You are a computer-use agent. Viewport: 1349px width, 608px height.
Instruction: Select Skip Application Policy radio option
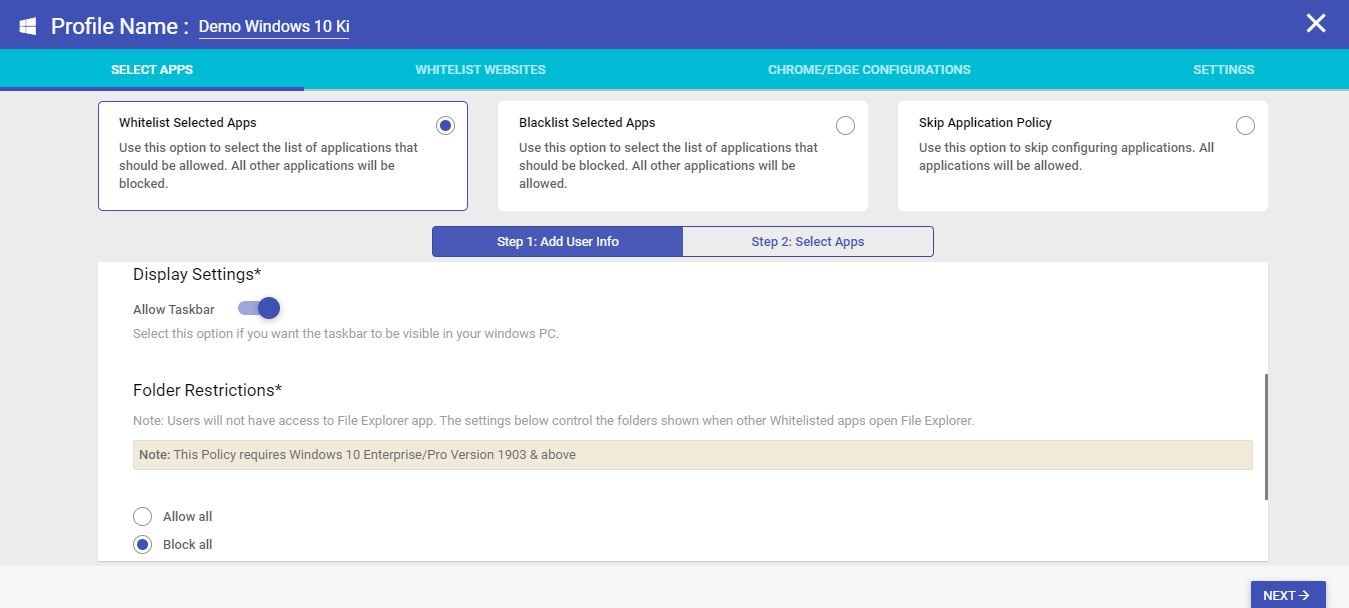[x=1245, y=125]
